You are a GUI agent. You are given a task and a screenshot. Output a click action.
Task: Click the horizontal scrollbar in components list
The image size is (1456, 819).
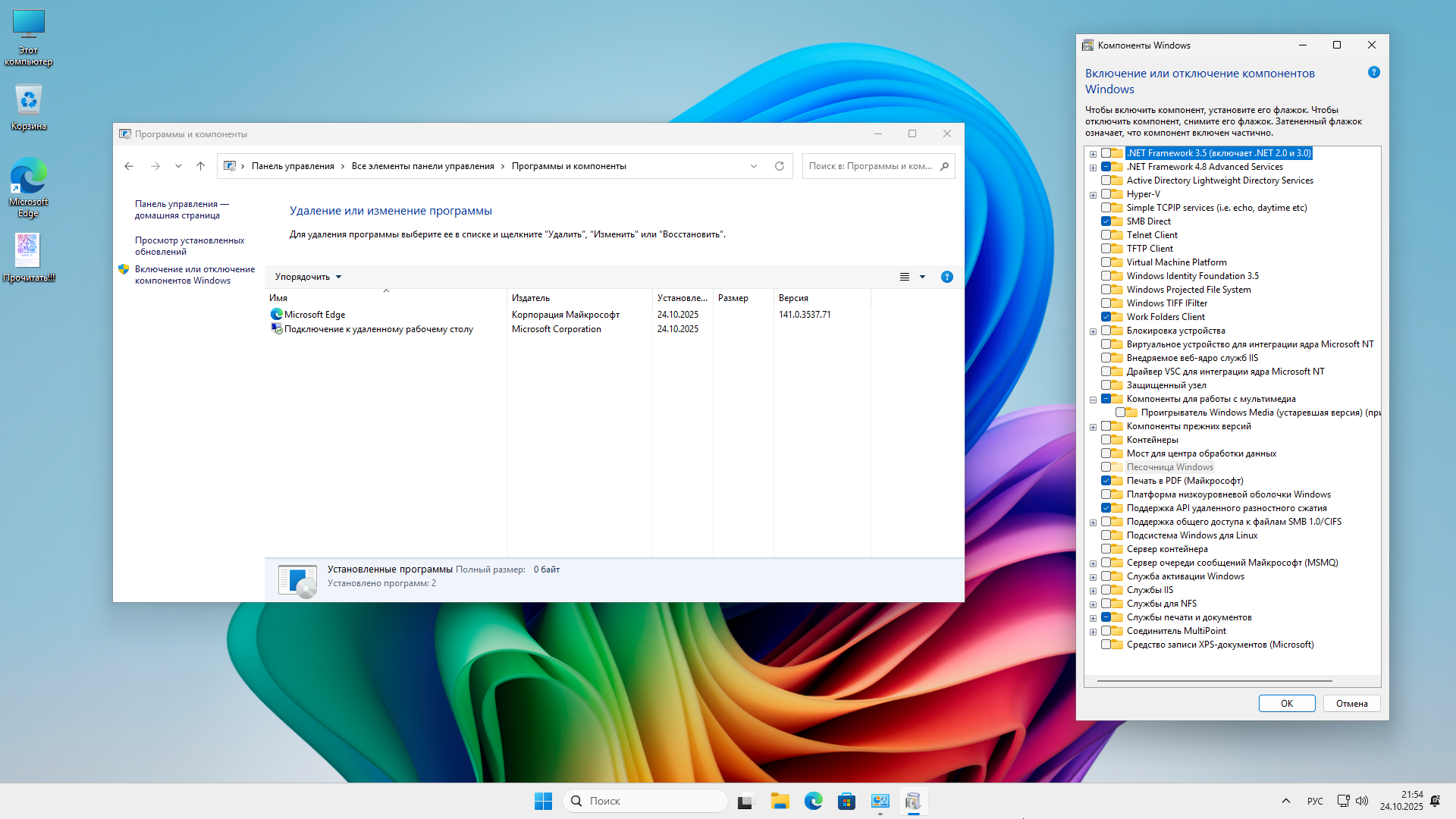[x=1213, y=681]
